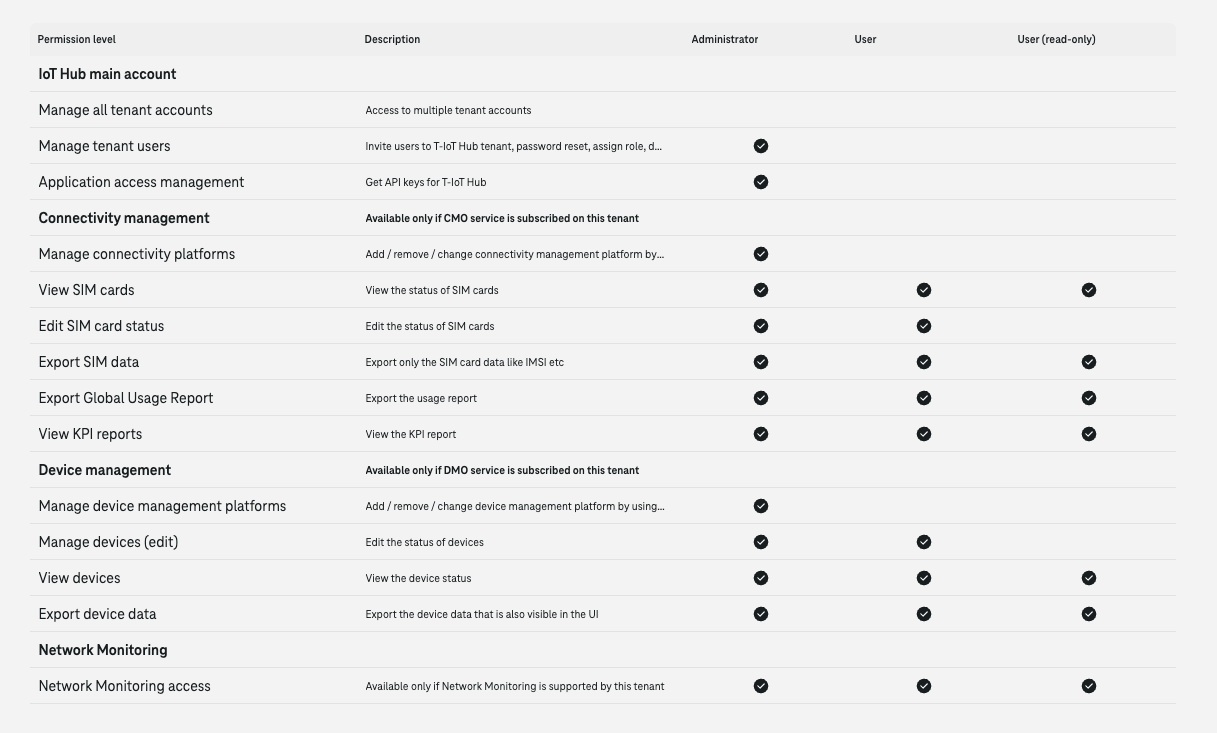Click the Permission level column header

[x=77, y=40]
